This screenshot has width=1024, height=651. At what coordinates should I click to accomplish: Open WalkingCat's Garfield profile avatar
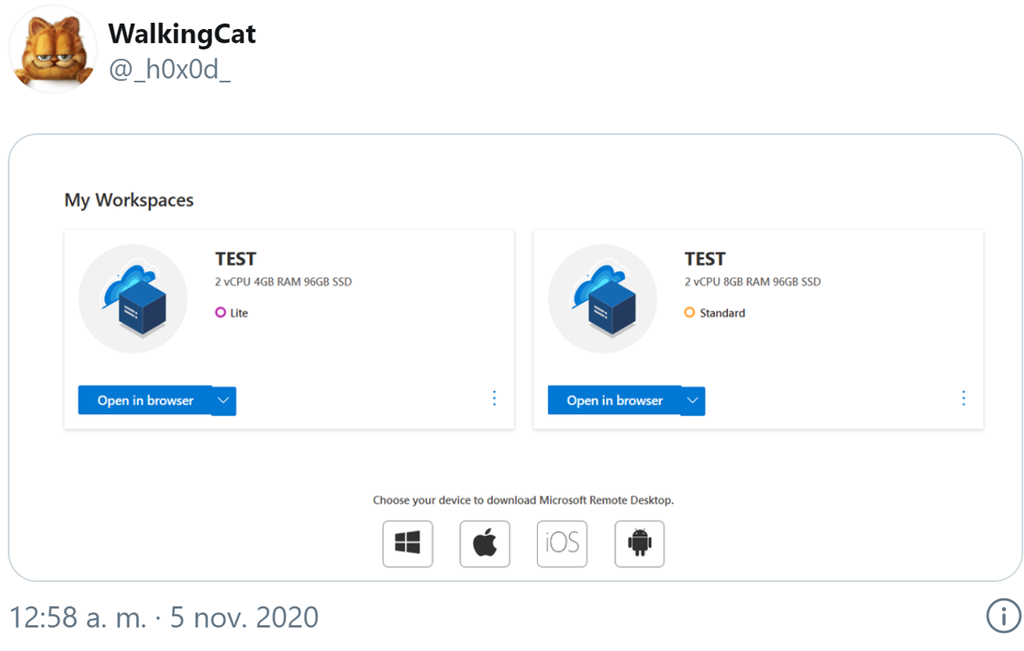click(53, 50)
